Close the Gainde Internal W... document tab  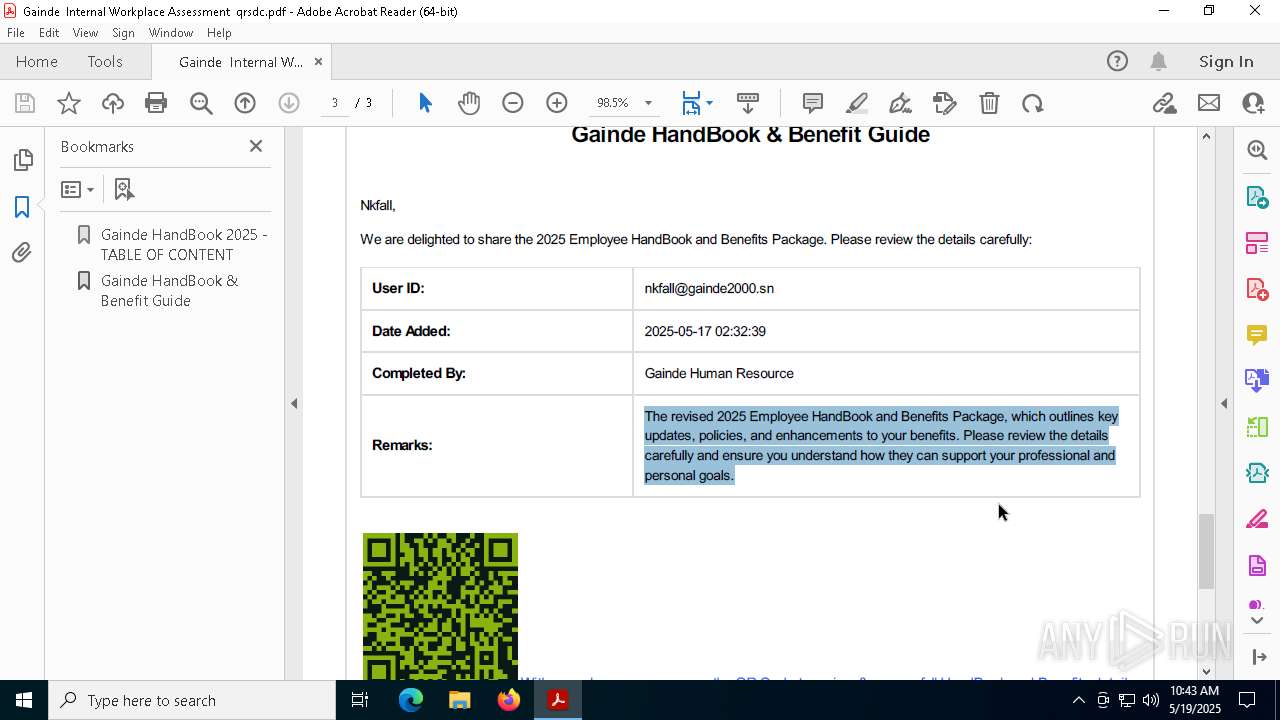pyautogui.click(x=318, y=62)
